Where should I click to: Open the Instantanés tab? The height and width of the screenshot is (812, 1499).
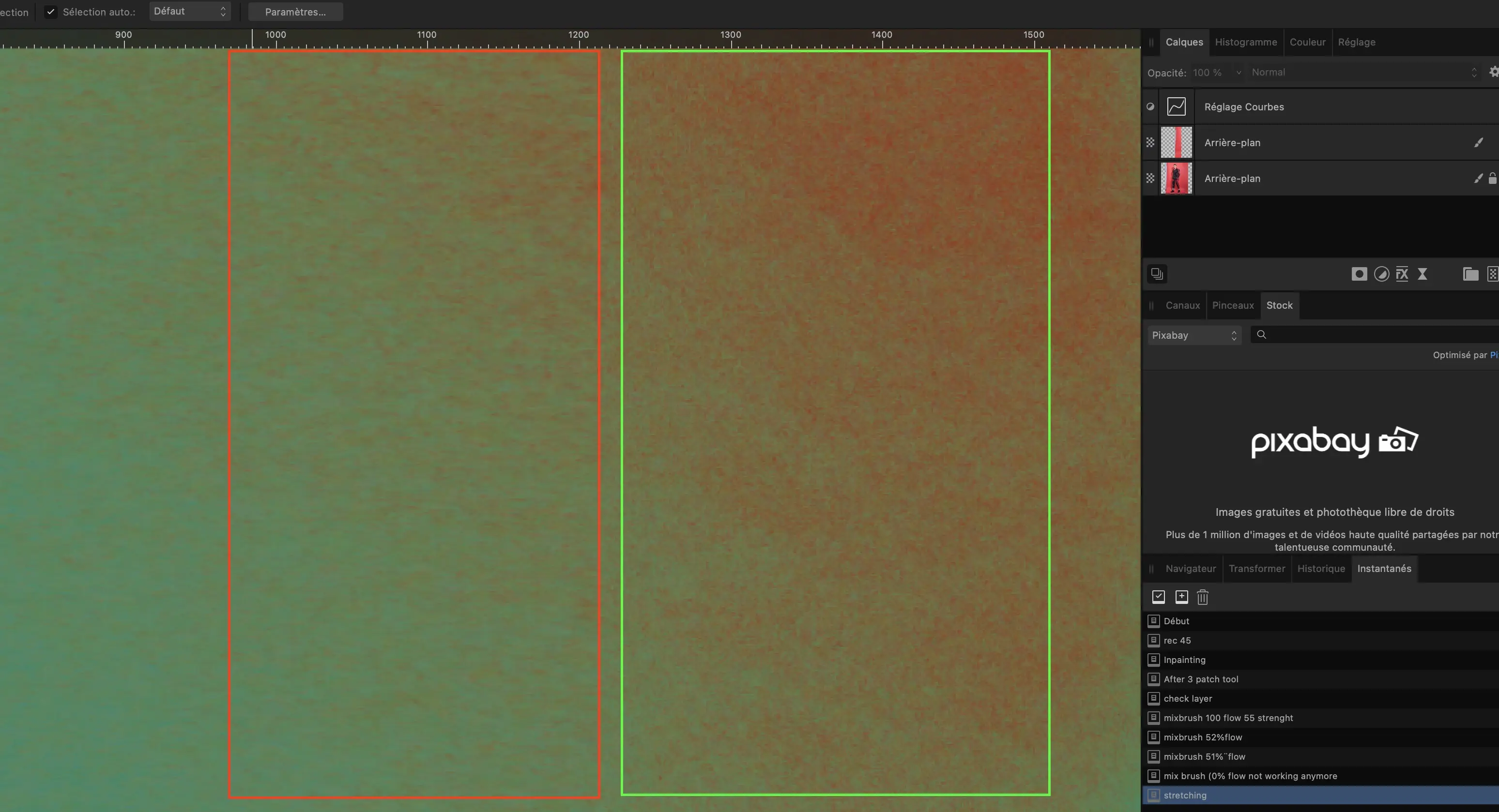1384,568
